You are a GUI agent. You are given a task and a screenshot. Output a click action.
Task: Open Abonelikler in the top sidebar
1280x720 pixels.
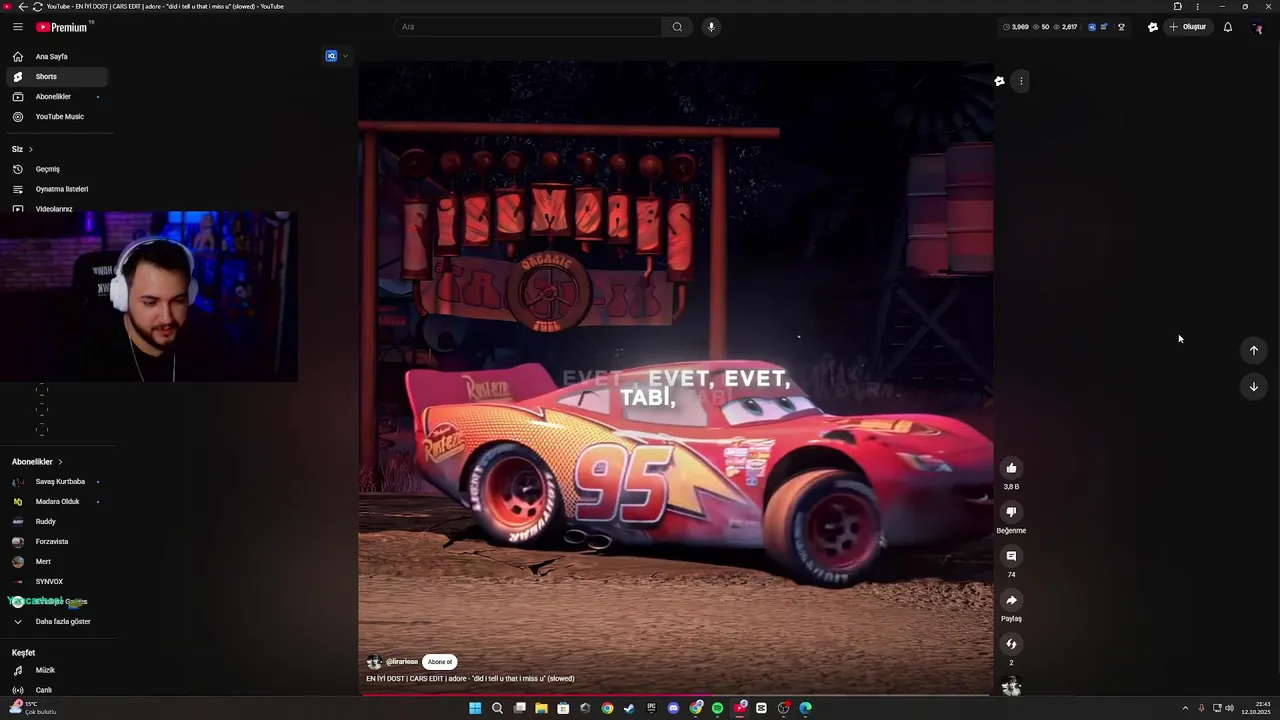[57, 97]
